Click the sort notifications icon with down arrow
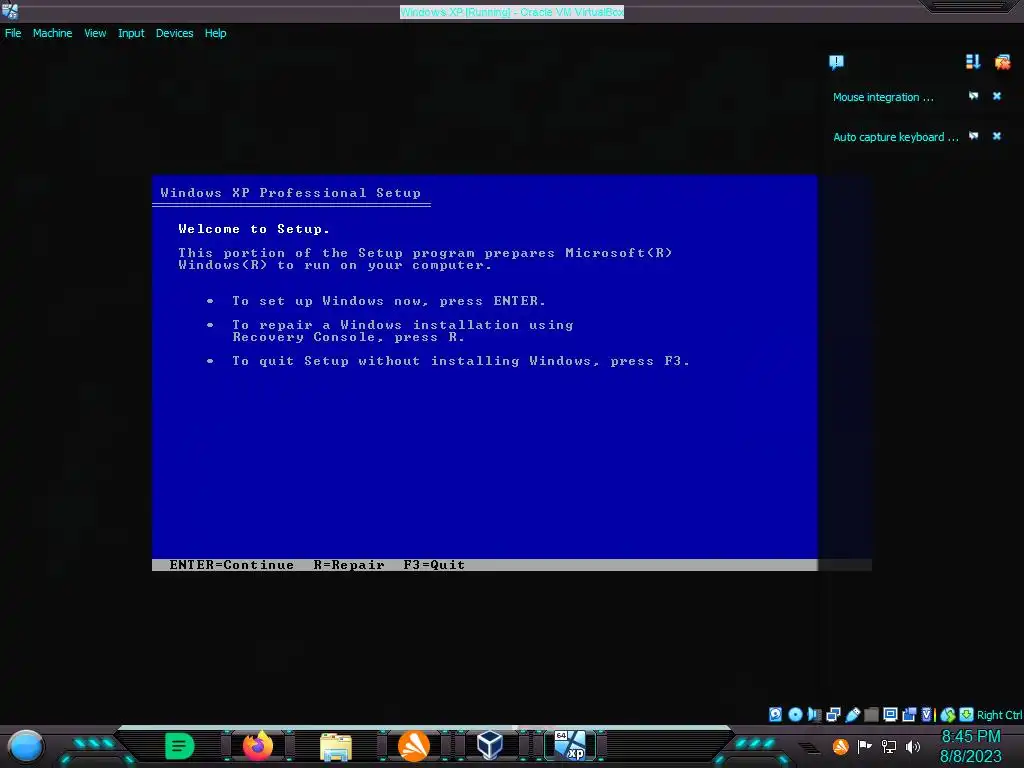 pyautogui.click(x=973, y=62)
